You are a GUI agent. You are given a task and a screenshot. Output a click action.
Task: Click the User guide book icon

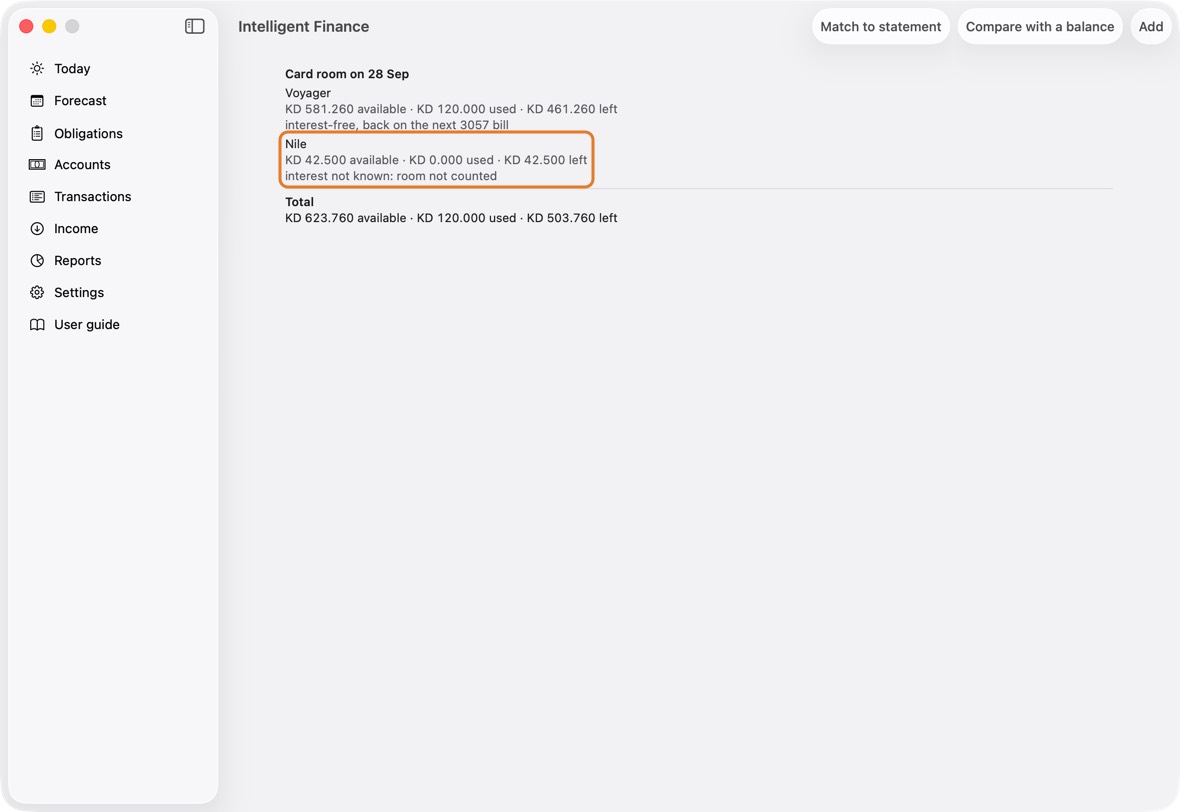37,324
